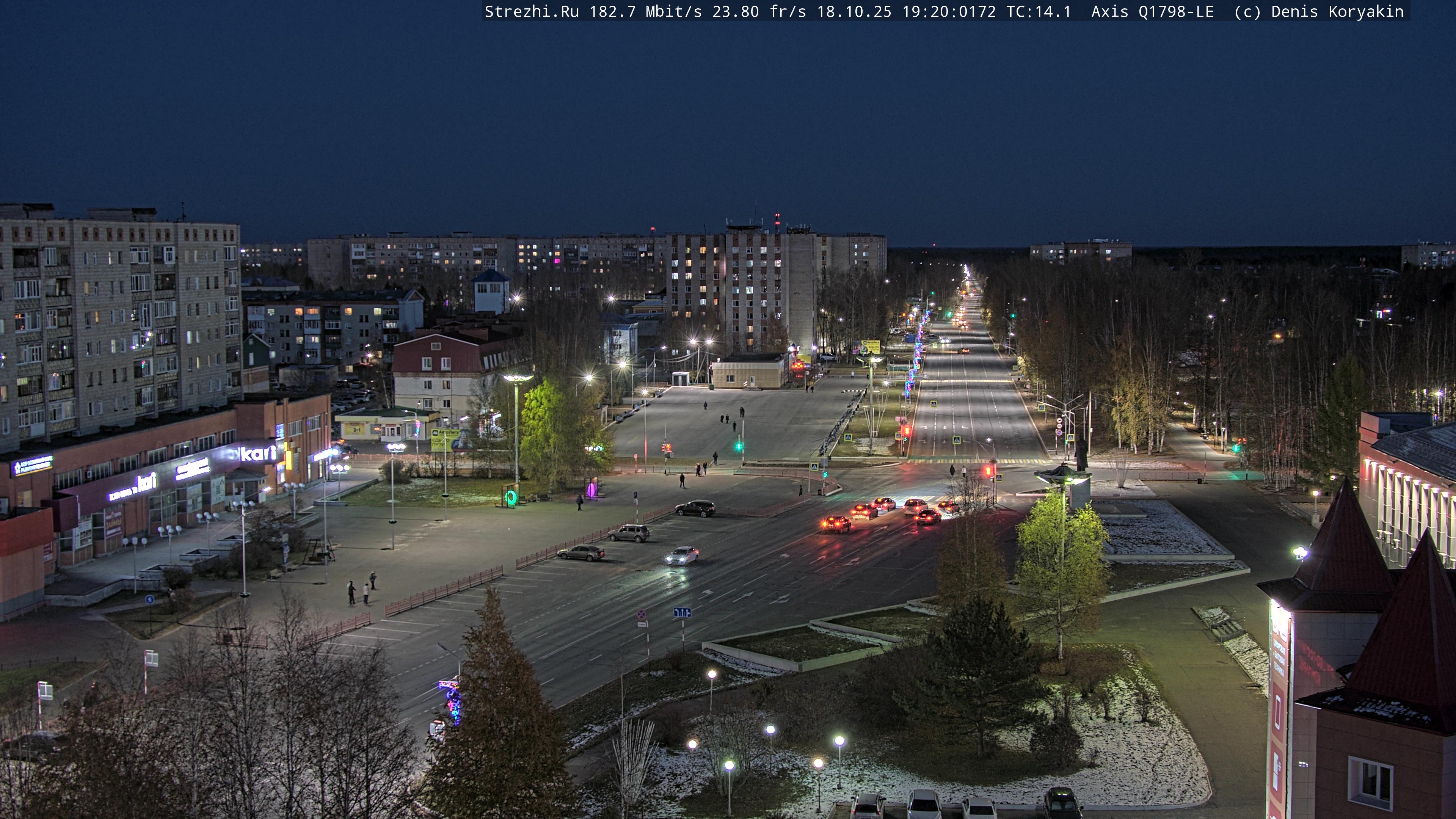Click the Strezhi.Ru text in the overlay
The image size is (1456, 819).
coord(531,11)
